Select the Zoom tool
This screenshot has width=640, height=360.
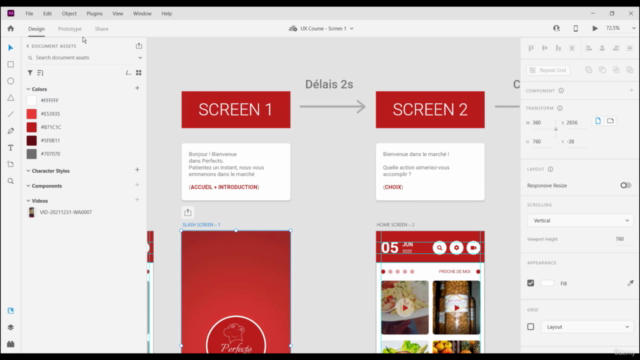11,181
